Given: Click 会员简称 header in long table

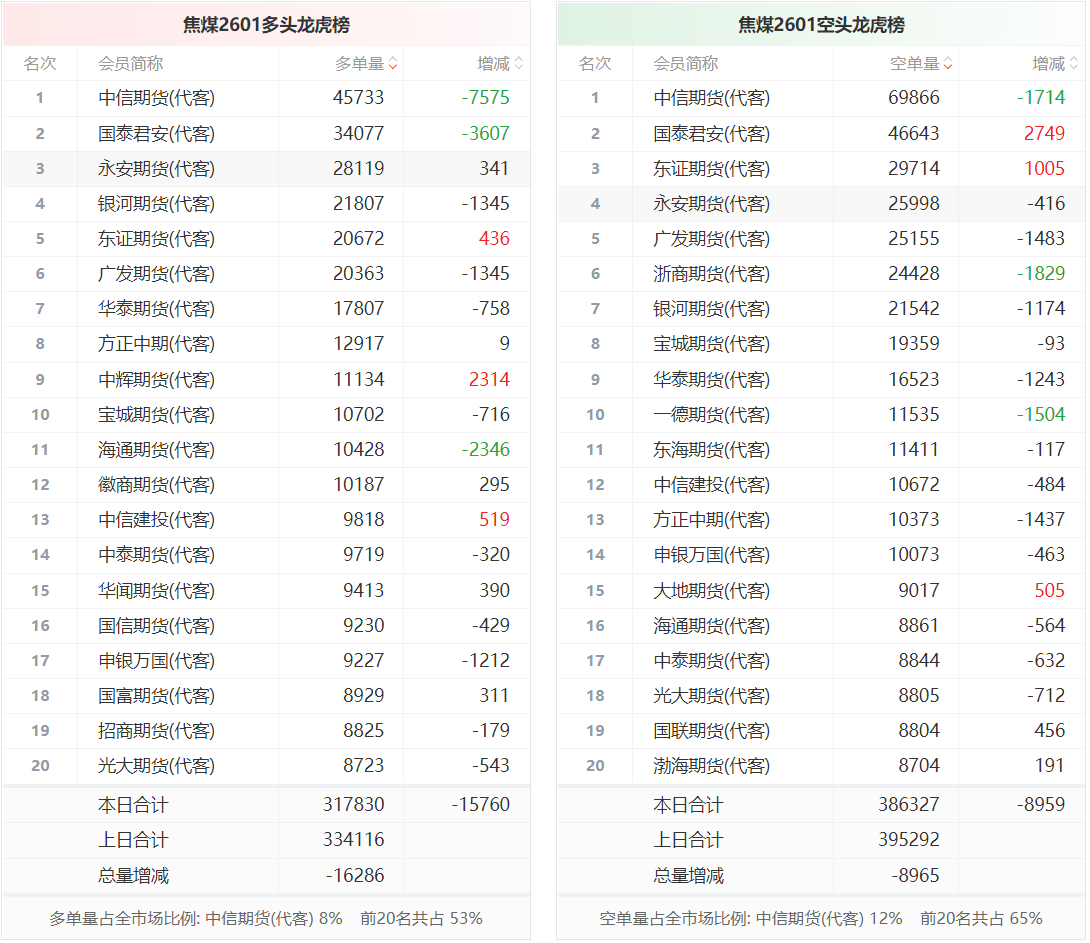Looking at the screenshot, I should (131, 64).
